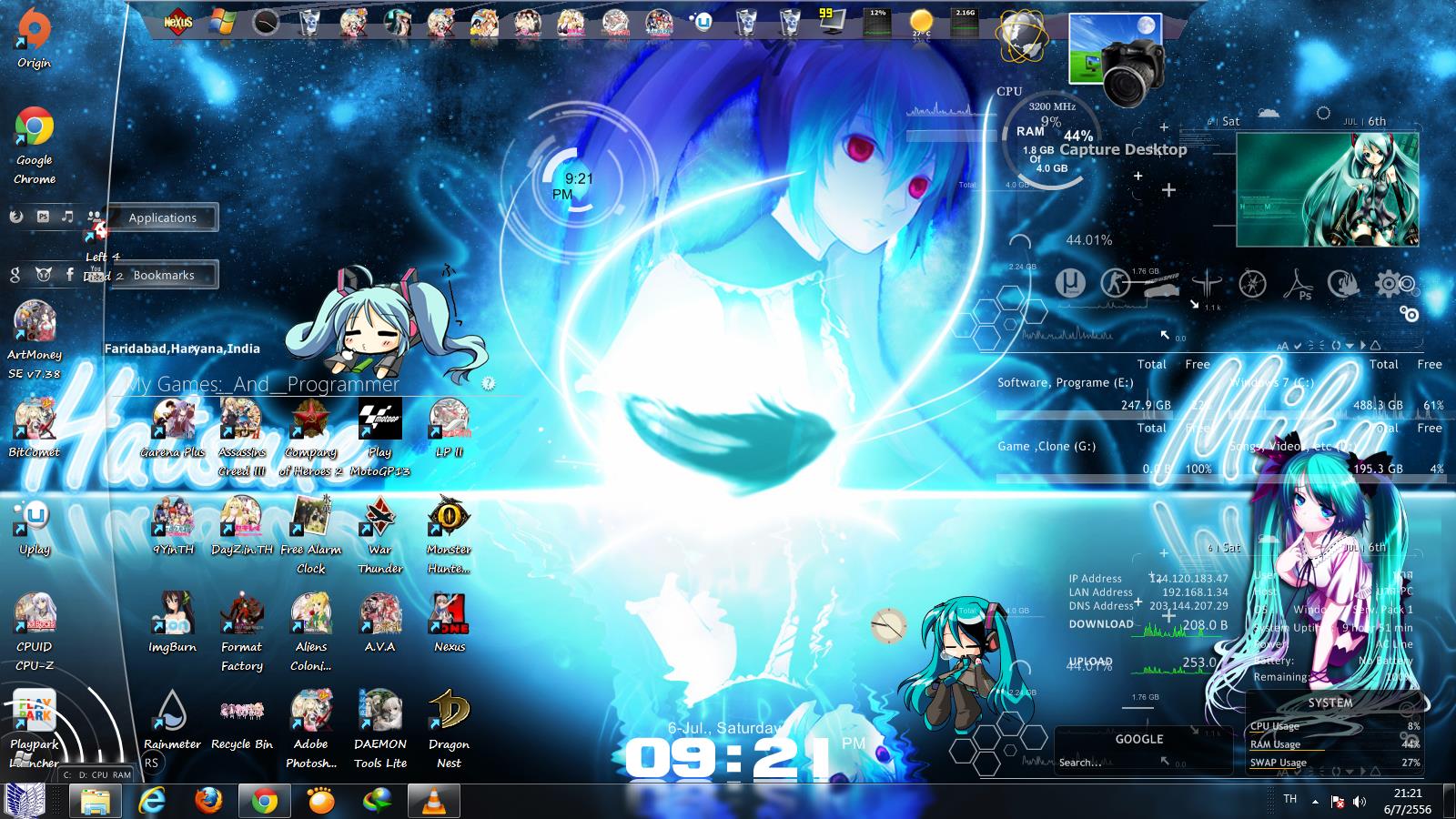Click the Hatsune Miku wallpaper thumbnail
Viewport: 1456px width, 819px height.
click(x=1328, y=189)
